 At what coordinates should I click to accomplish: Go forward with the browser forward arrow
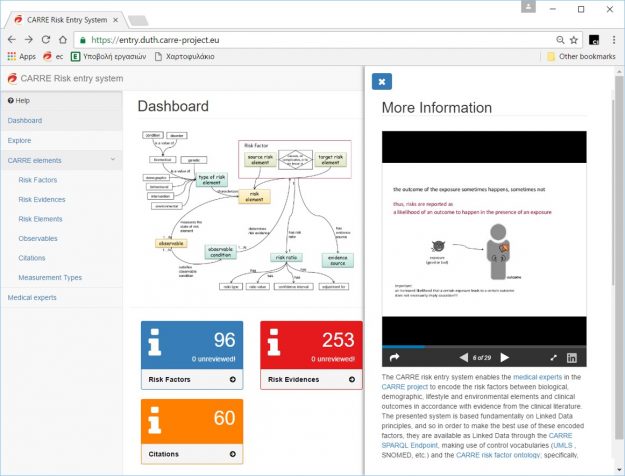tap(29, 40)
